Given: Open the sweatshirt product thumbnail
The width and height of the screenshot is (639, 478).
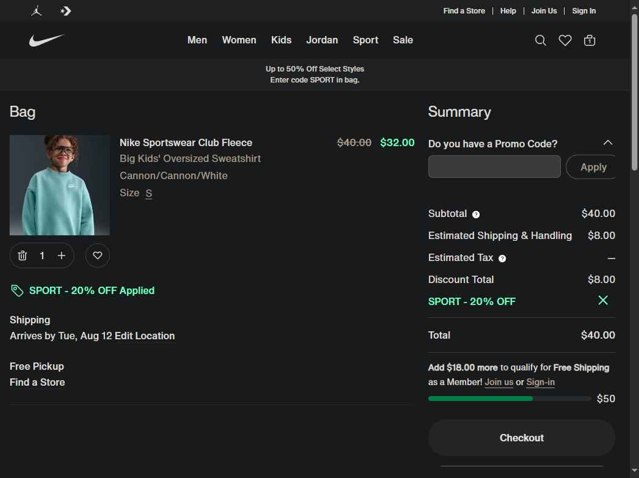Looking at the screenshot, I should click(60, 185).
